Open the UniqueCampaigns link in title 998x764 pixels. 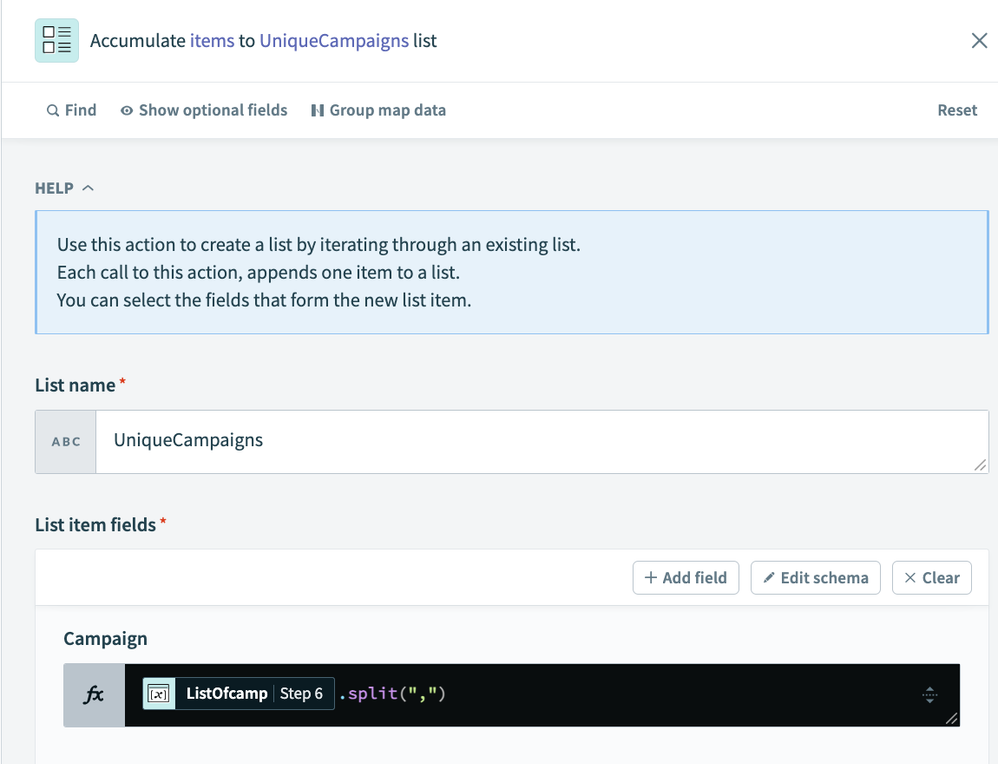(x=333, y=41)
